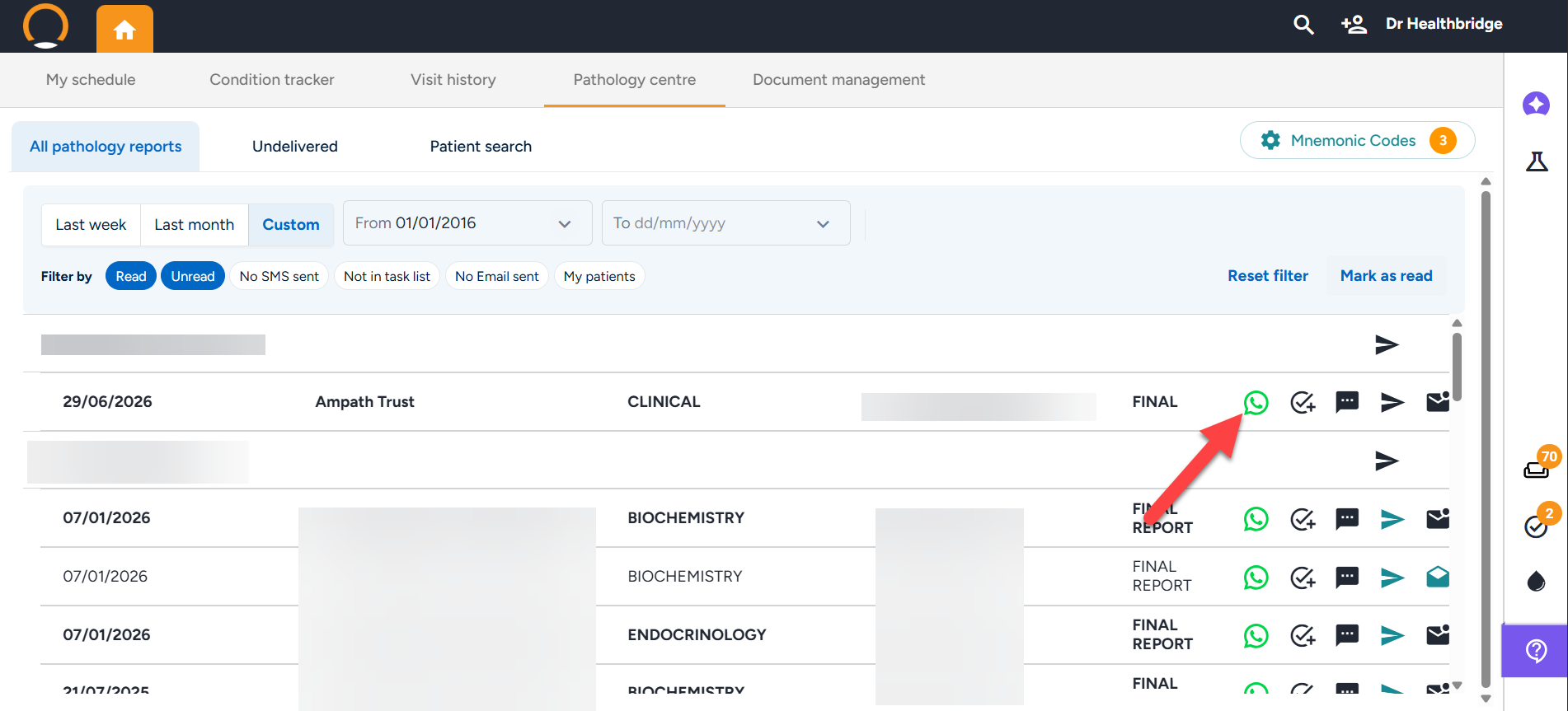The width and height of the screenshot is (1568, 711).
Task: Click the search magnifier icon
Action: 1303,25
